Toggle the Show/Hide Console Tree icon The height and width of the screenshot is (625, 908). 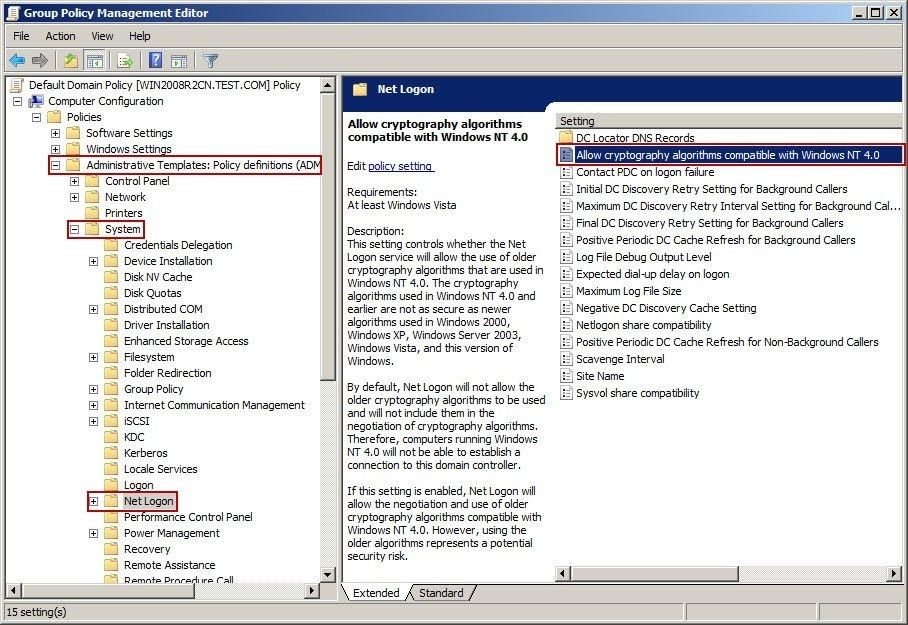point(94,60)
